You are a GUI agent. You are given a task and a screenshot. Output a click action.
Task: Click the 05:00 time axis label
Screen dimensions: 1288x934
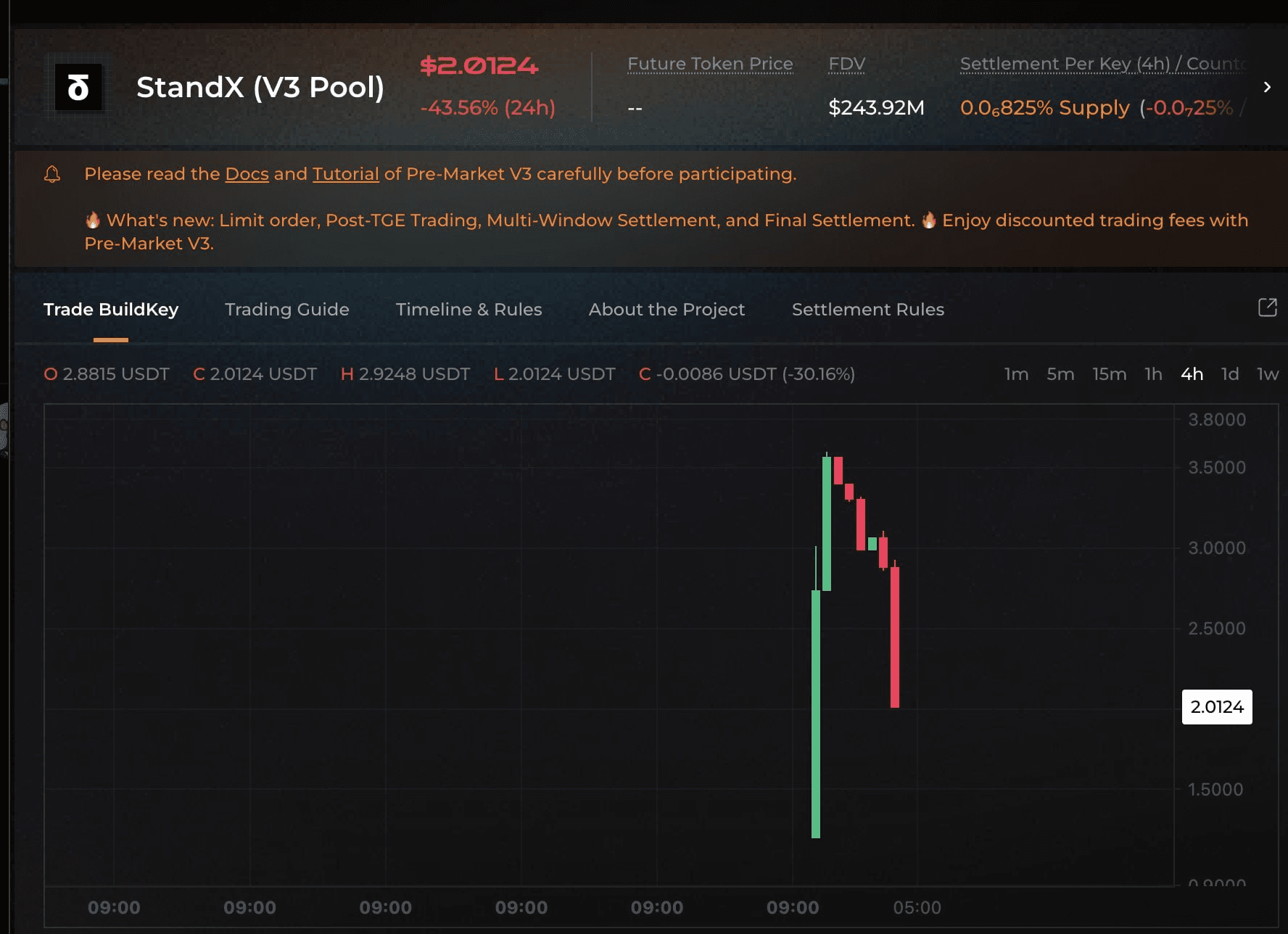pos(917,908)
